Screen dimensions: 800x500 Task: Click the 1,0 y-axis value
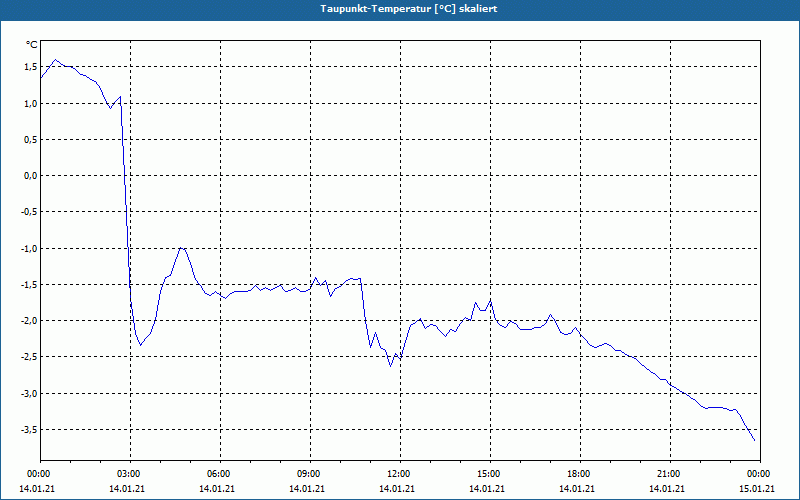pyautogui.click(x=30, y=104)
